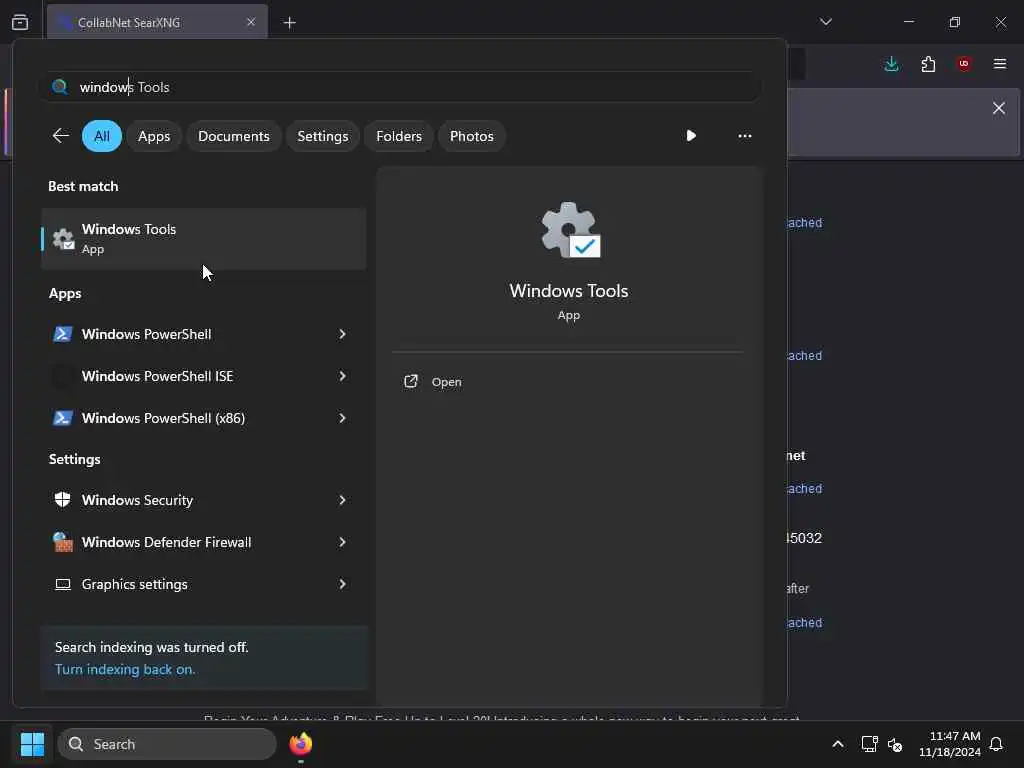
Task: Click the Graphics settings laptop icon
Action: click(x=63, y=584)
